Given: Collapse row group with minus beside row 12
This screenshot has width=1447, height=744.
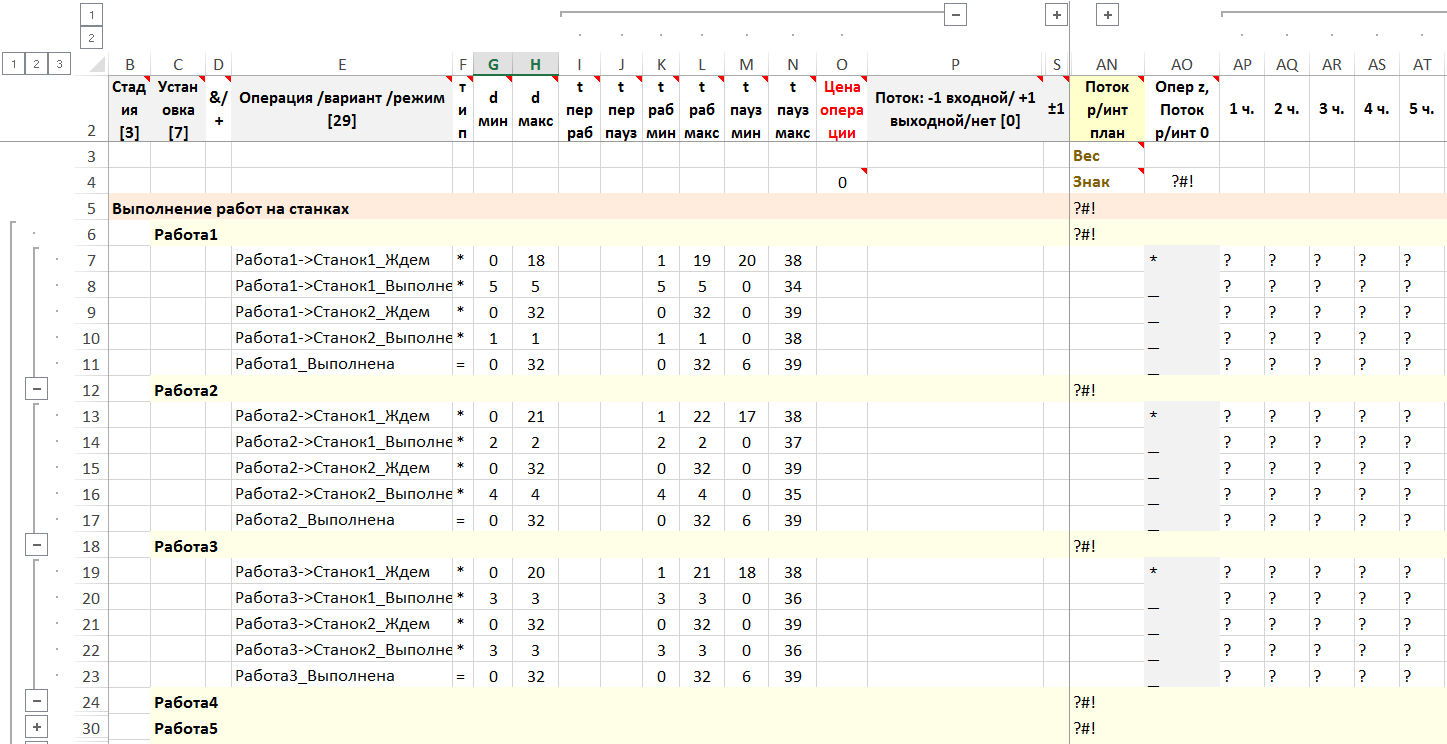Looking at the screenshot, I should [x=36, y=389].
